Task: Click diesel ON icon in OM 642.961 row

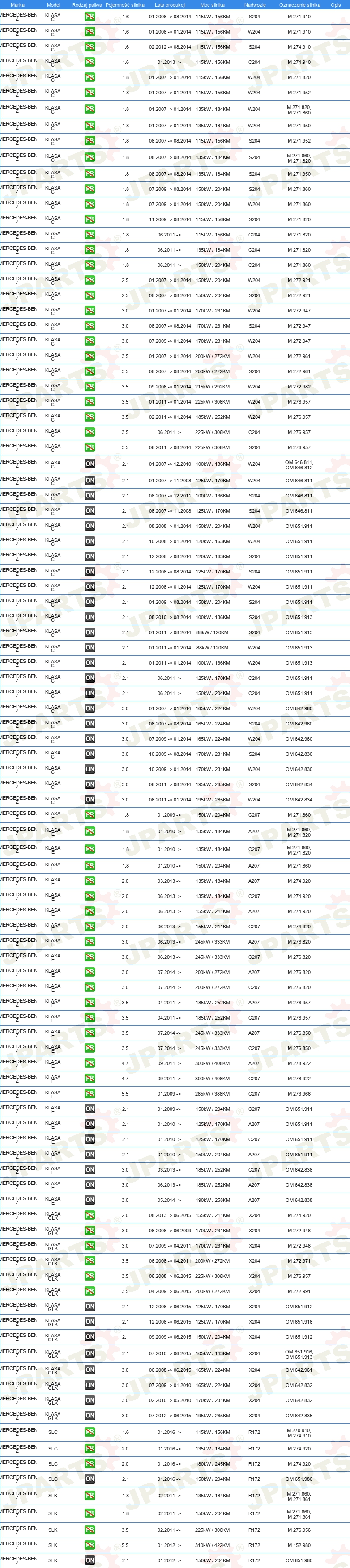Action: tap(90, 1370)
